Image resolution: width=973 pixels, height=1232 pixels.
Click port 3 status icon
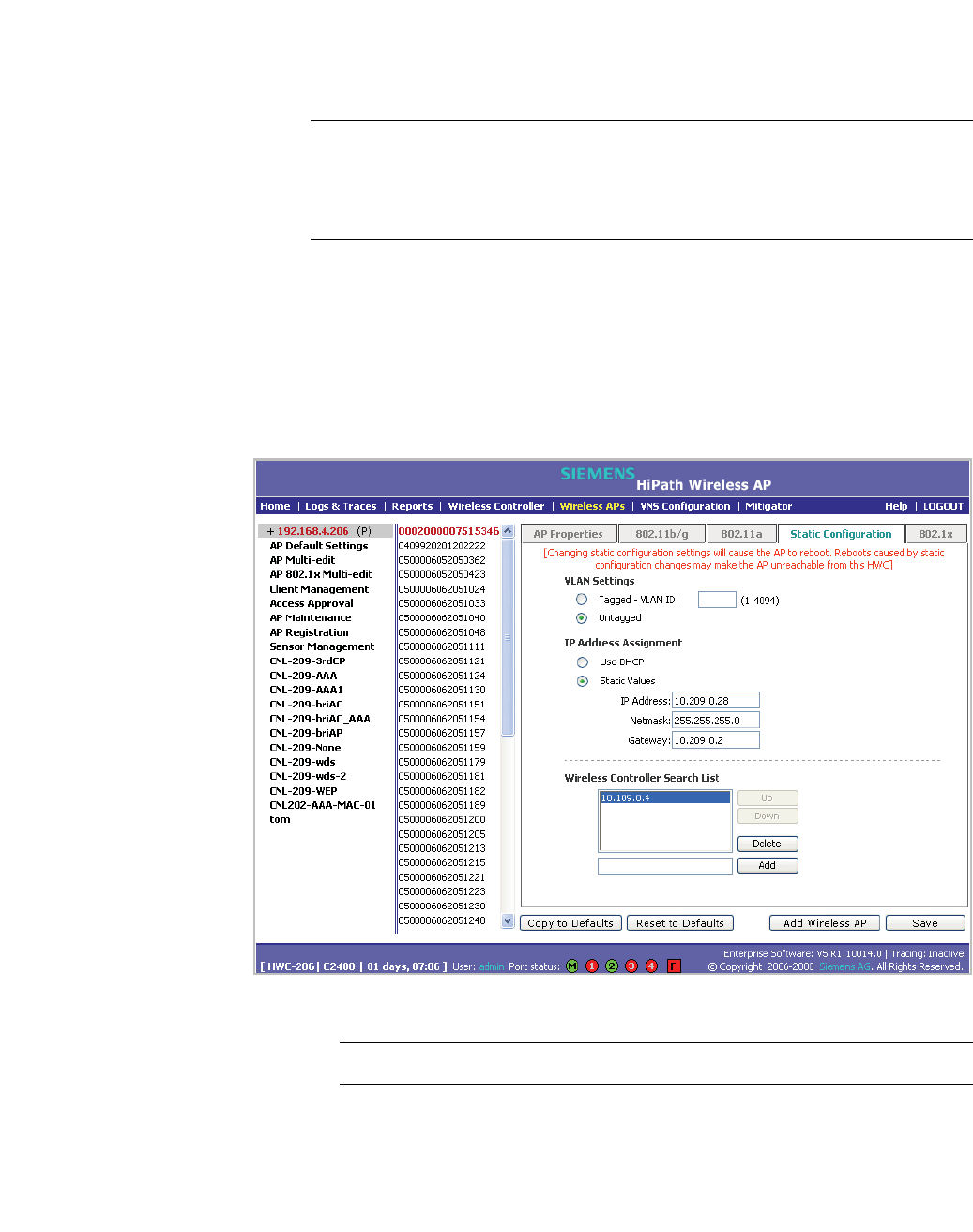tap(631, 966)
